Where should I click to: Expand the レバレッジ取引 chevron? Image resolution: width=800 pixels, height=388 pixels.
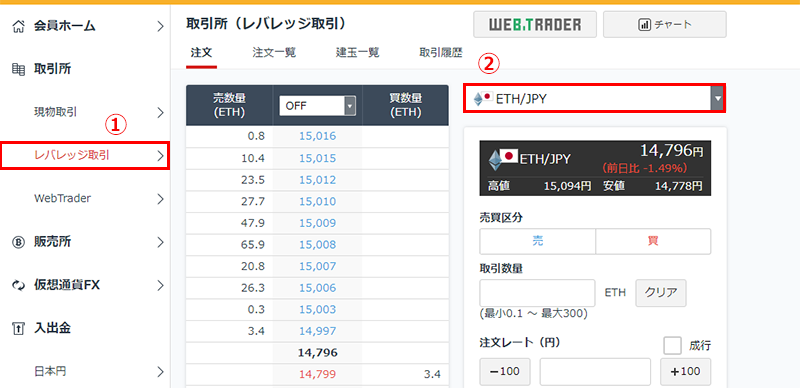[x=160, y=156]
